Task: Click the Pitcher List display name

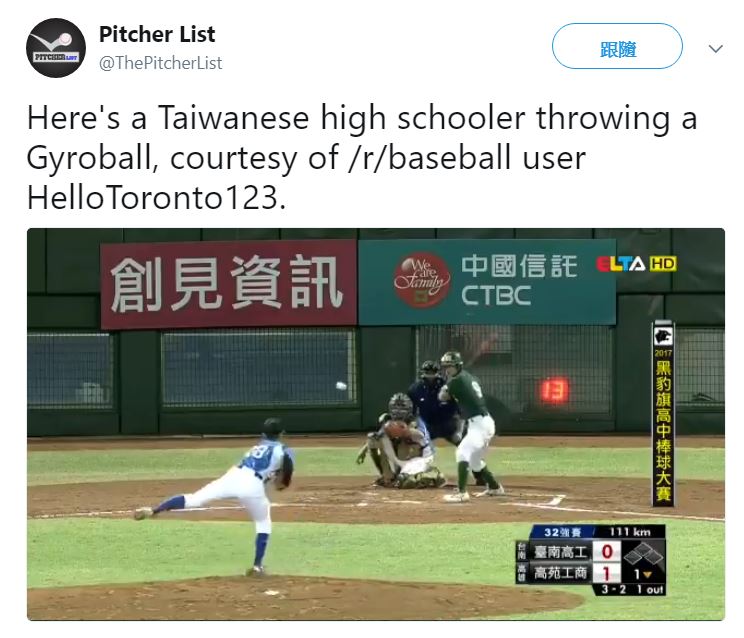Action: click(x=157, y=34)
